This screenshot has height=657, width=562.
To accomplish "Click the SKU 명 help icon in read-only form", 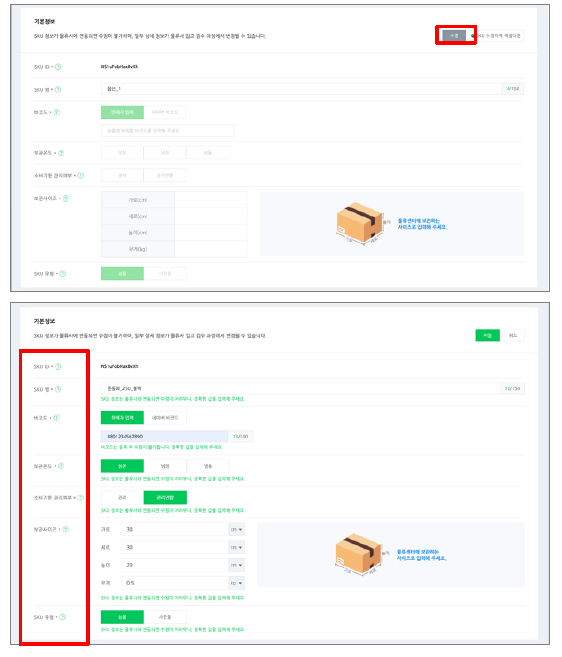I will (x=58, y=89).
